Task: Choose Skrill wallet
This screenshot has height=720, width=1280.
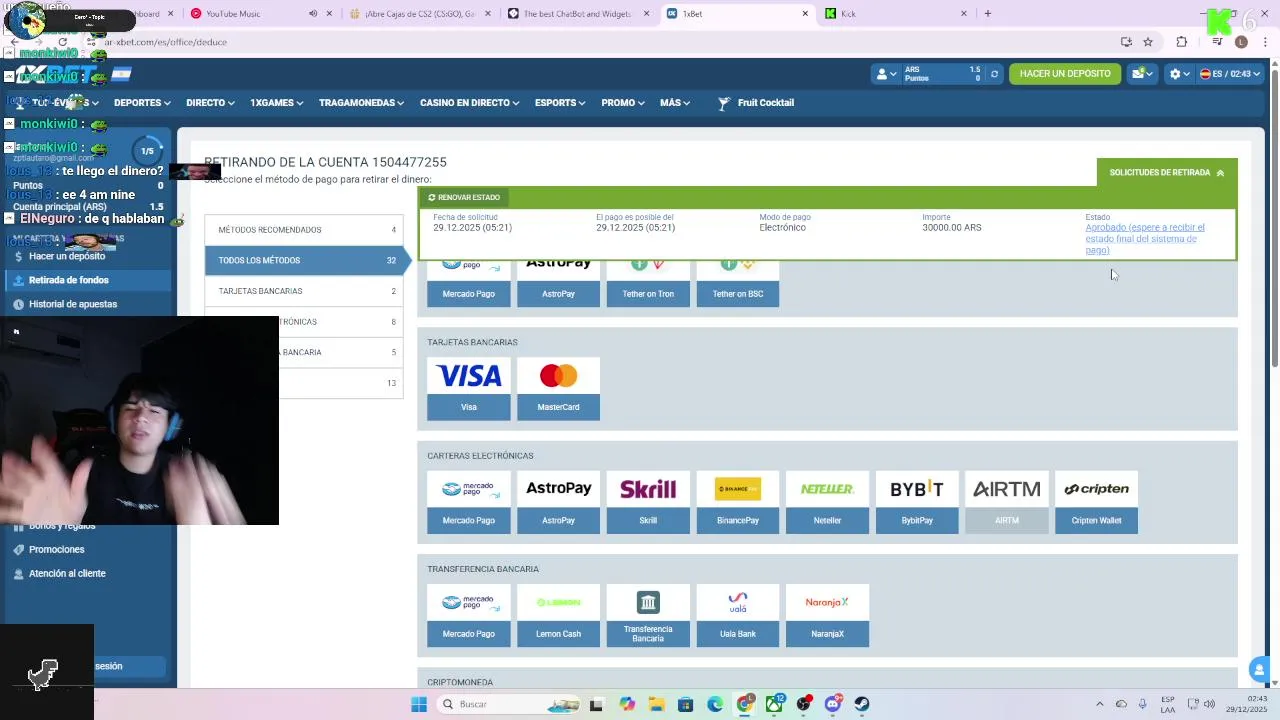Action: (x=648, y=502)
